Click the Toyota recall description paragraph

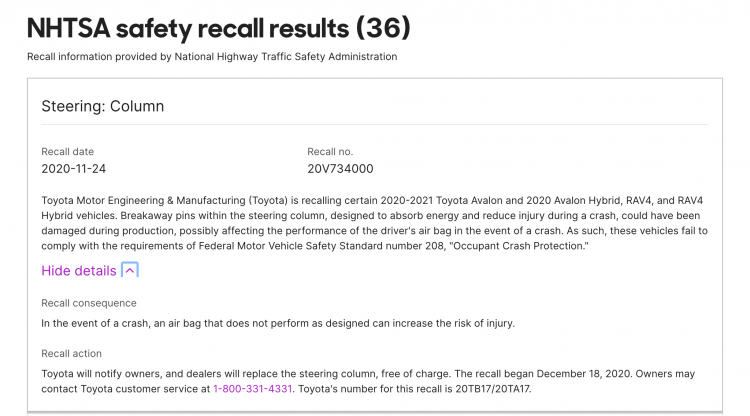[x=375, y=223]
